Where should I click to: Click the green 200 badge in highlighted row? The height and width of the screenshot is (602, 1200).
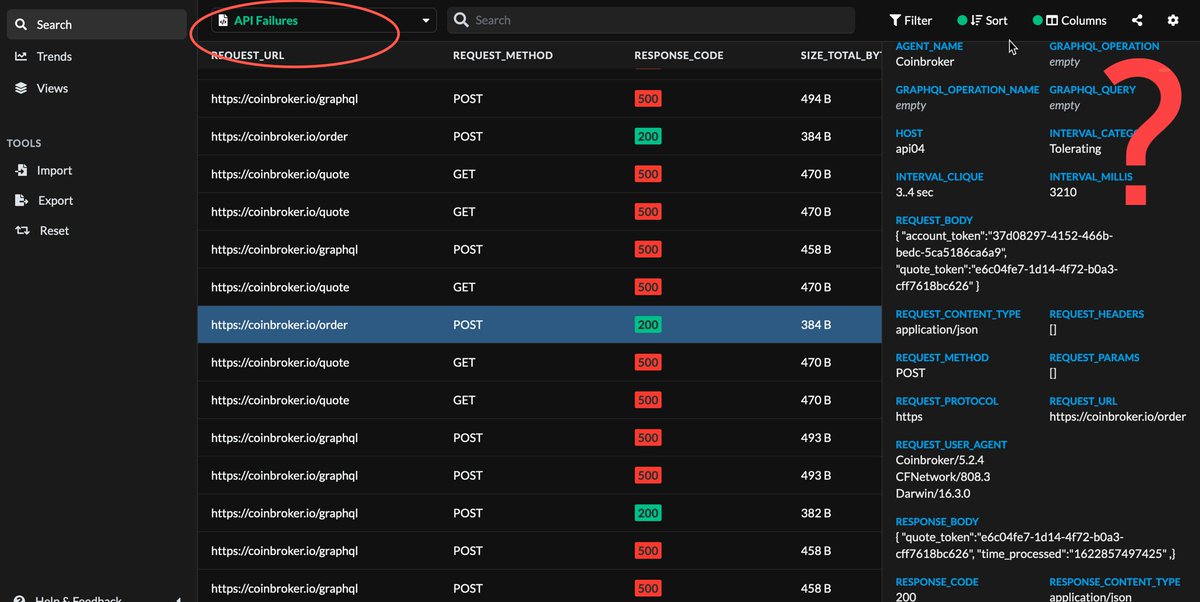[x=648, y=325]
